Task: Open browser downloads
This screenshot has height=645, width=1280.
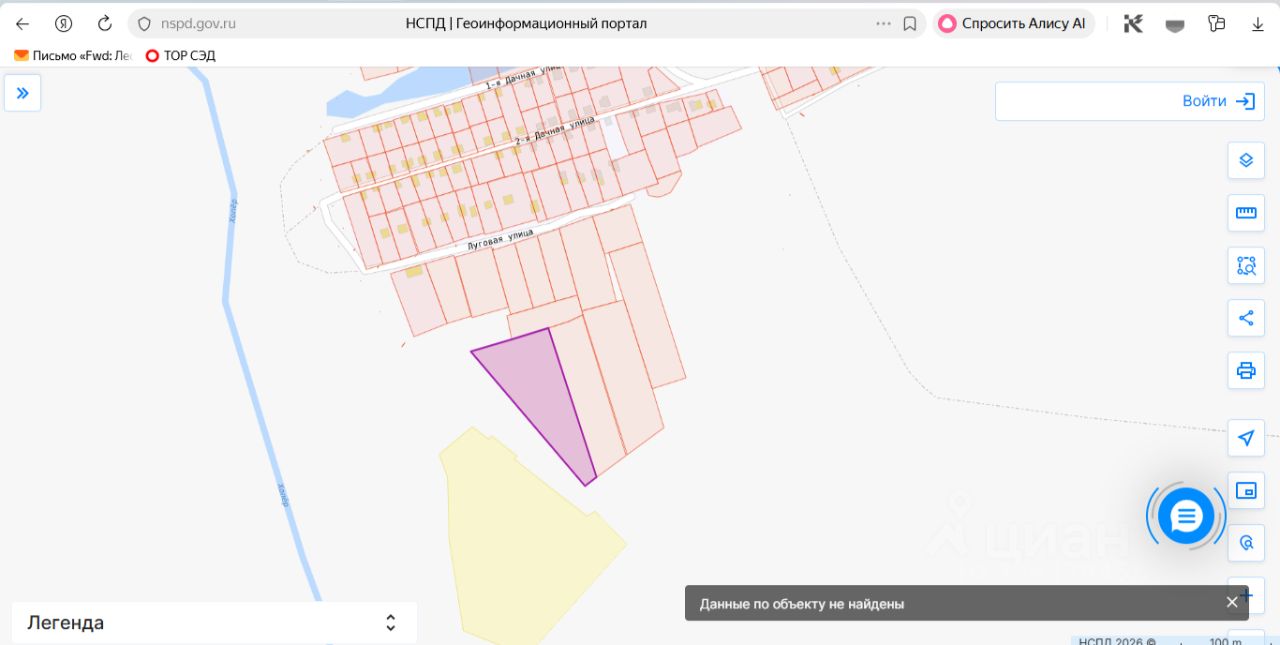Action: click(x=1258, y=23)
